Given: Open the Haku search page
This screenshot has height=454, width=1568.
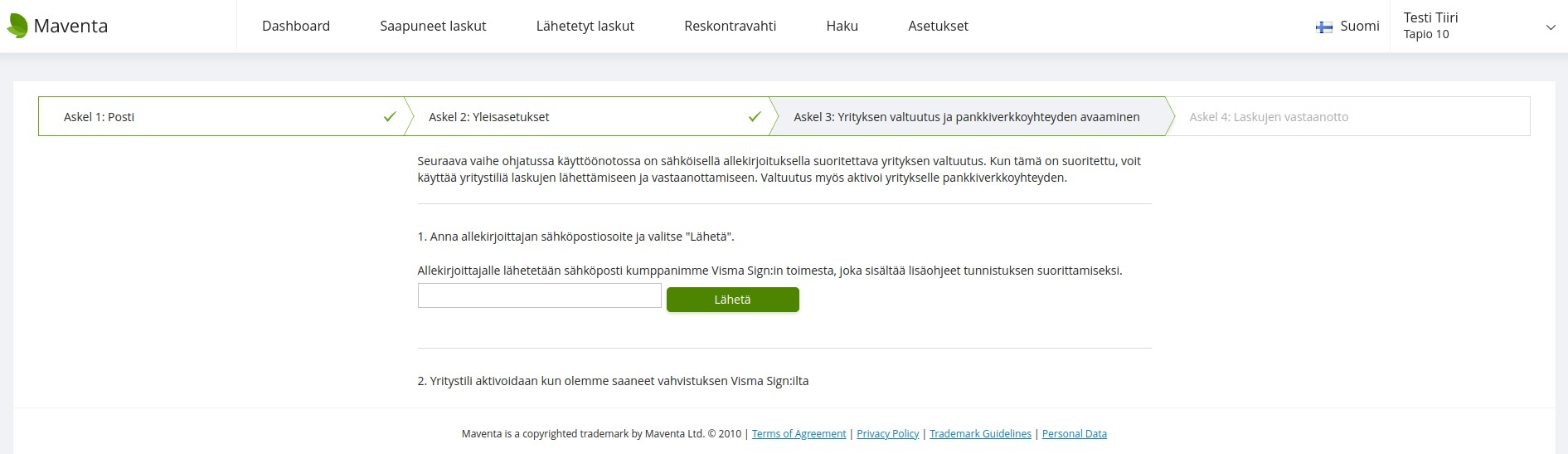Looking at the screenshot, I should point(842,27).
